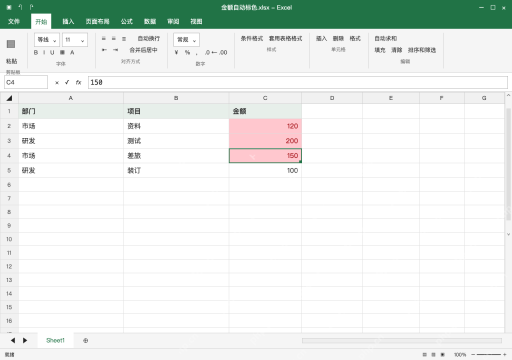Select the column C header

pyautogui.click(x=265, y=98)
